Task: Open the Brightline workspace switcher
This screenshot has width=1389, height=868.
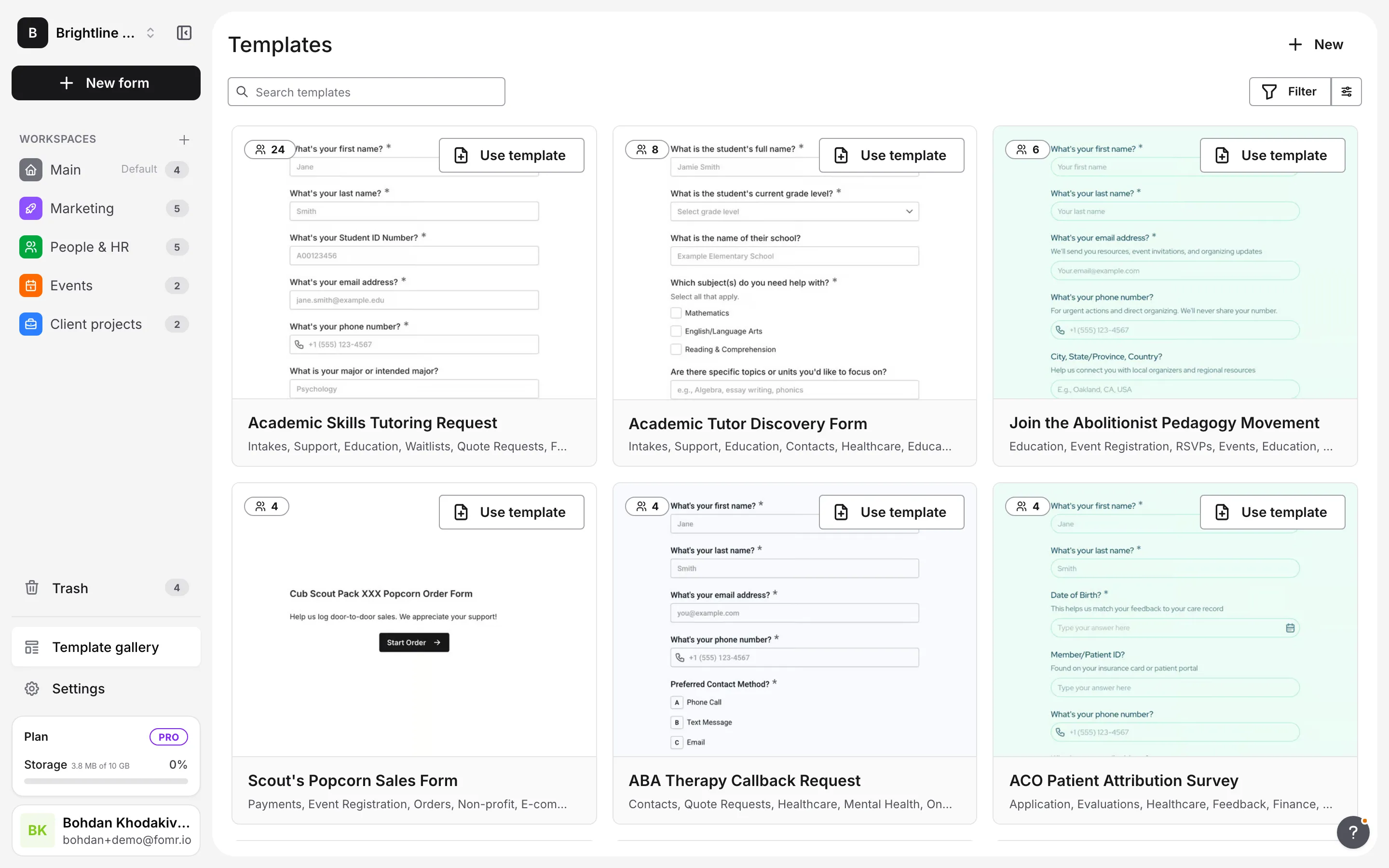Action: point(87,33)
